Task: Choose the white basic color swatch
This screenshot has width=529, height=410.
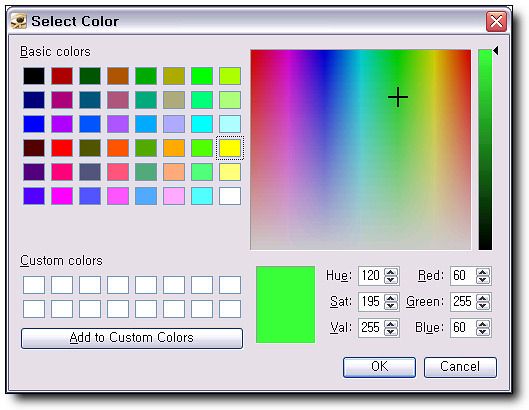Action: (x=230, y=196)
